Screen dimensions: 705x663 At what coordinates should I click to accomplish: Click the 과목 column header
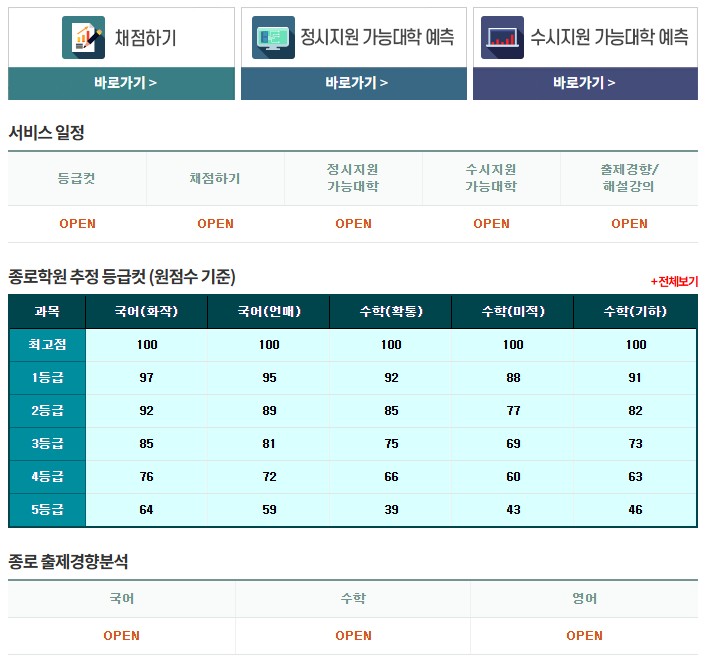47,311
